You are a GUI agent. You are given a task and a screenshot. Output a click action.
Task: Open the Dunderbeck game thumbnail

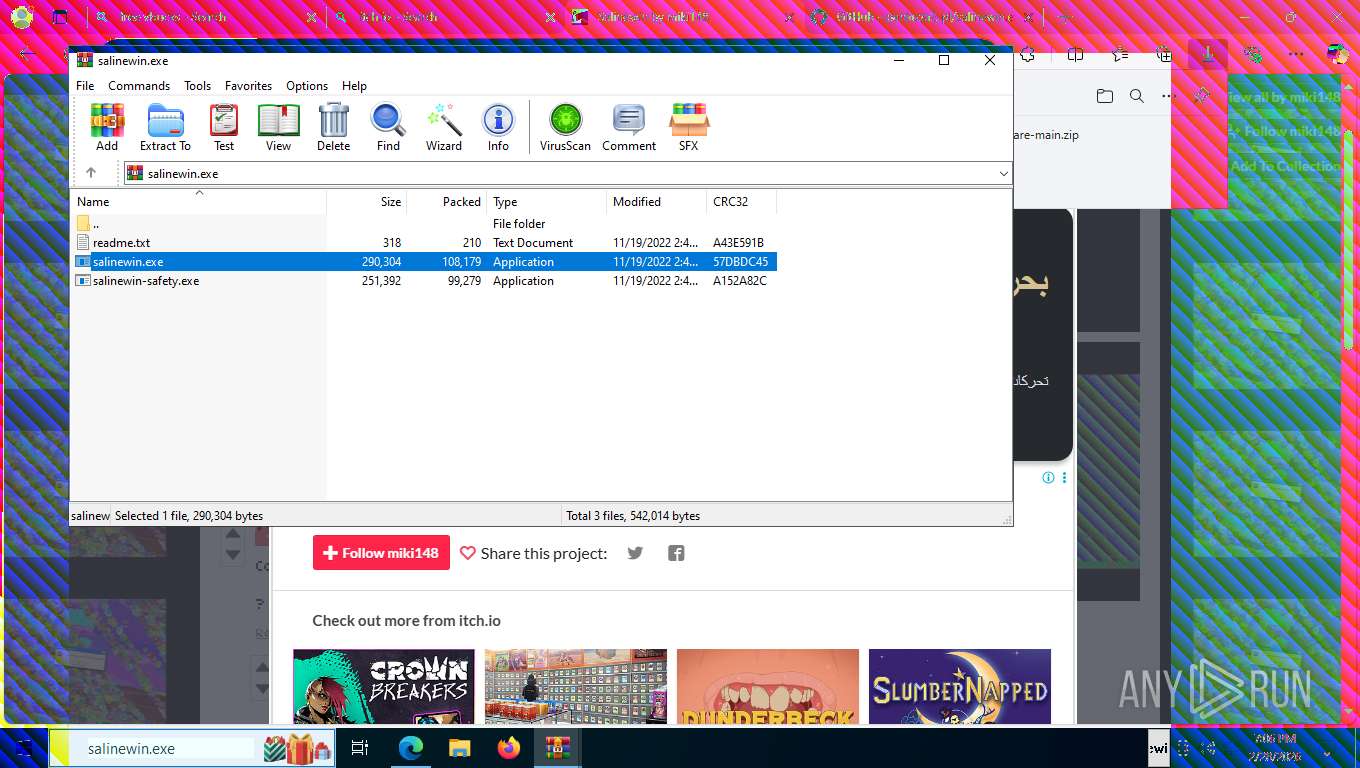768,686
